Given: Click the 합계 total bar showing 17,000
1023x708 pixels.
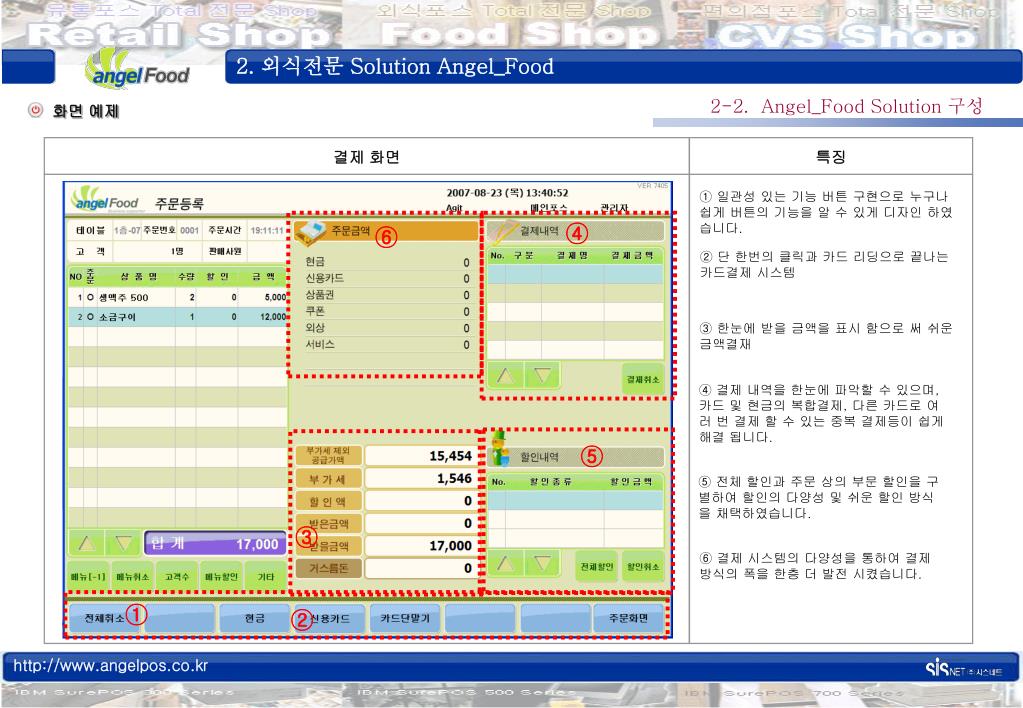Looking at the screenshot, I should (x=215, y=544).
